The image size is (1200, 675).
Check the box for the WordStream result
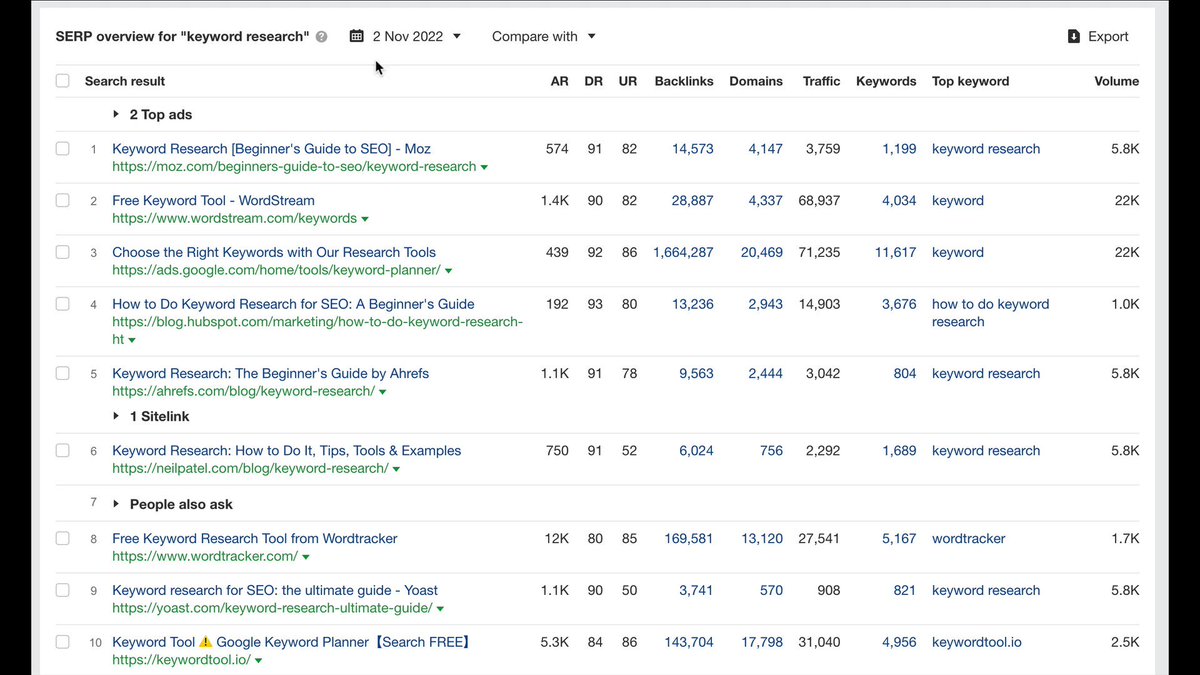click(x=63, y=201)
